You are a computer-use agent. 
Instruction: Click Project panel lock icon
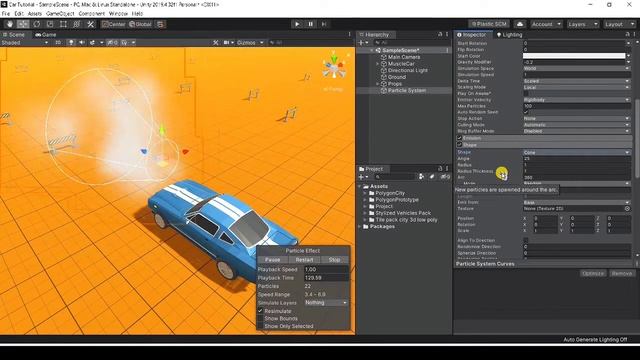(440, 169)
